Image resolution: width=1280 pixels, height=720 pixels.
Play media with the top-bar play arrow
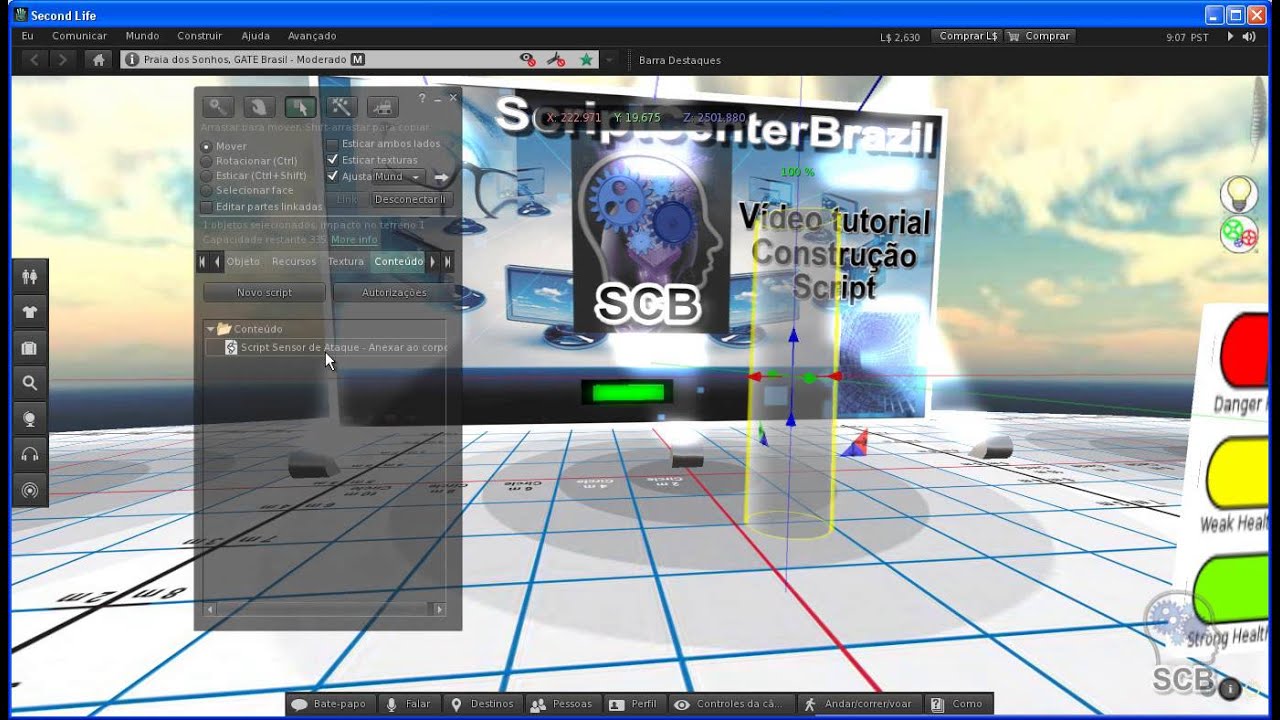(1230, 37)
